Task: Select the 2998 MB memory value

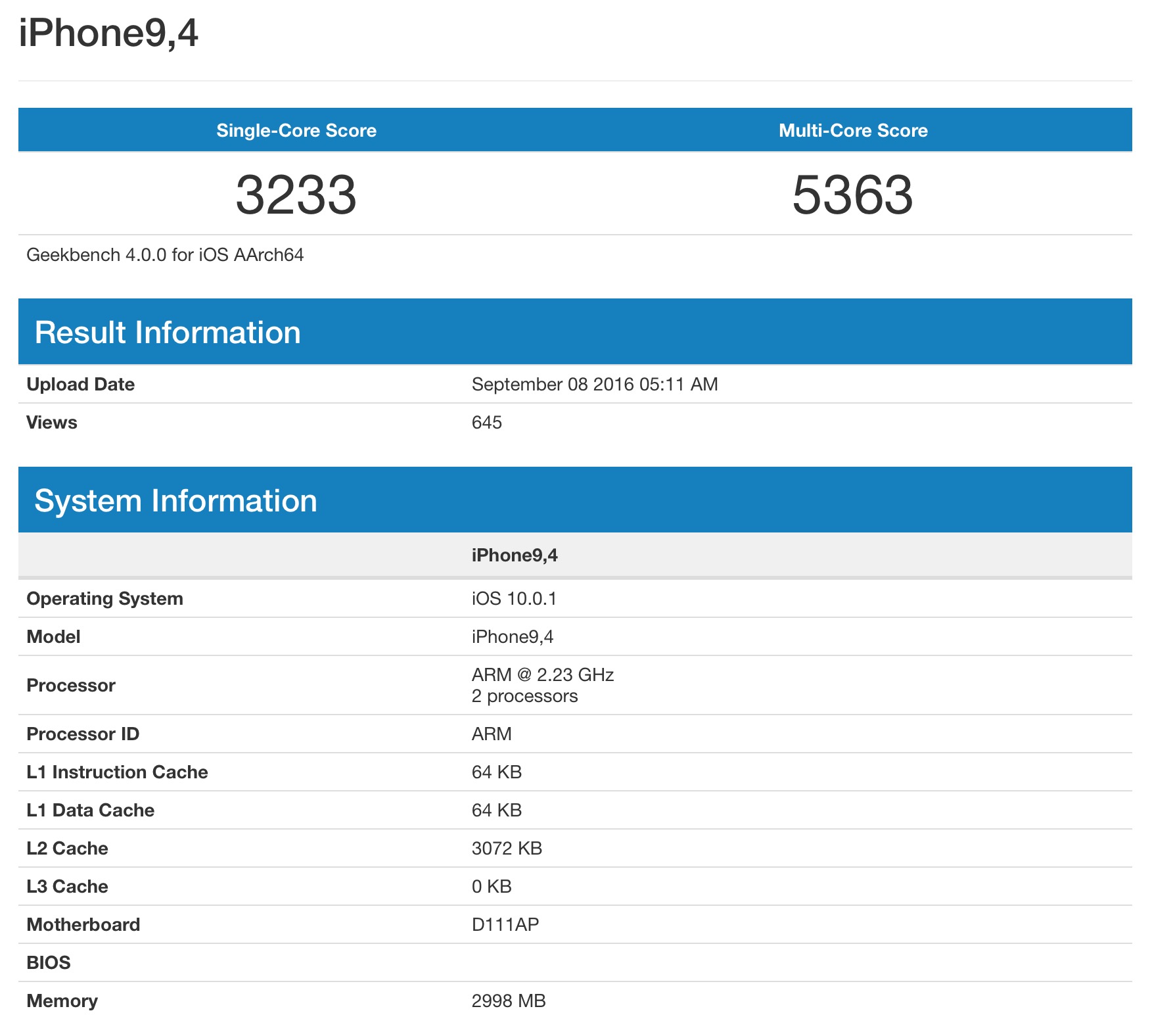Action: click(x=509, y=1001)
